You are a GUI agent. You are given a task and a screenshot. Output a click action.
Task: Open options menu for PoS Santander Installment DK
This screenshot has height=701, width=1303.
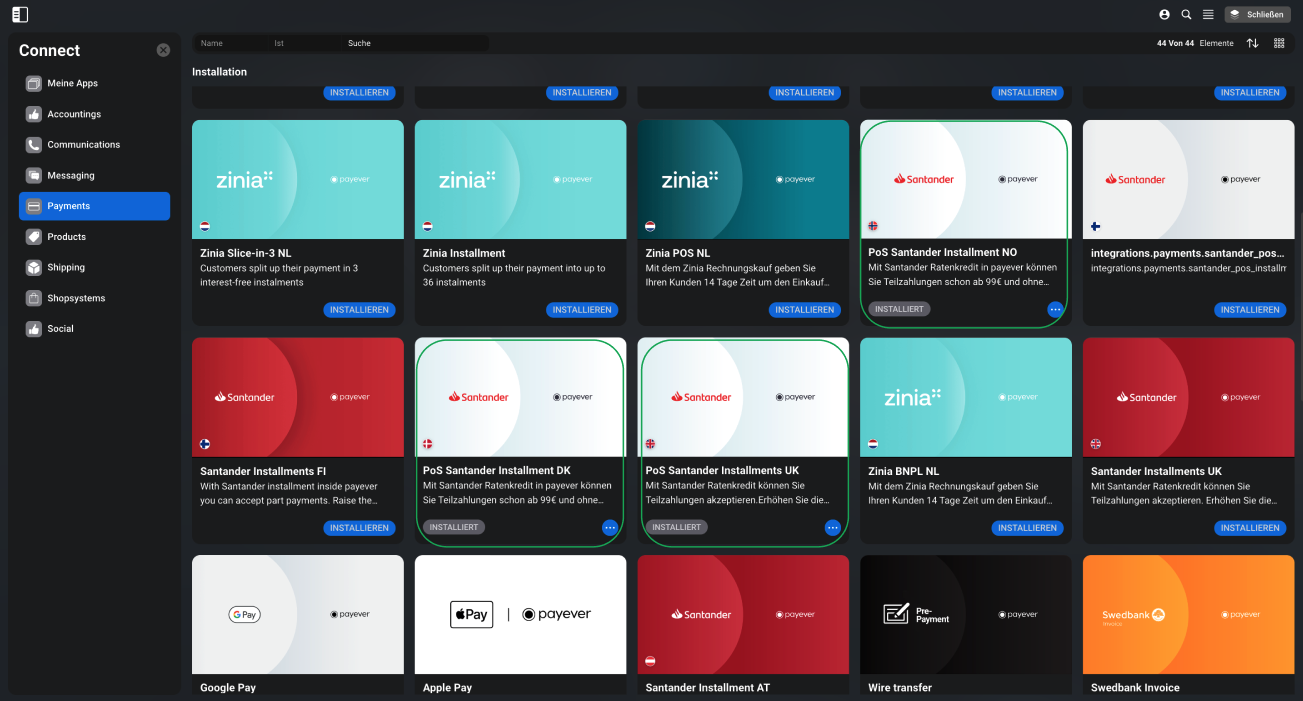(610, 528)
